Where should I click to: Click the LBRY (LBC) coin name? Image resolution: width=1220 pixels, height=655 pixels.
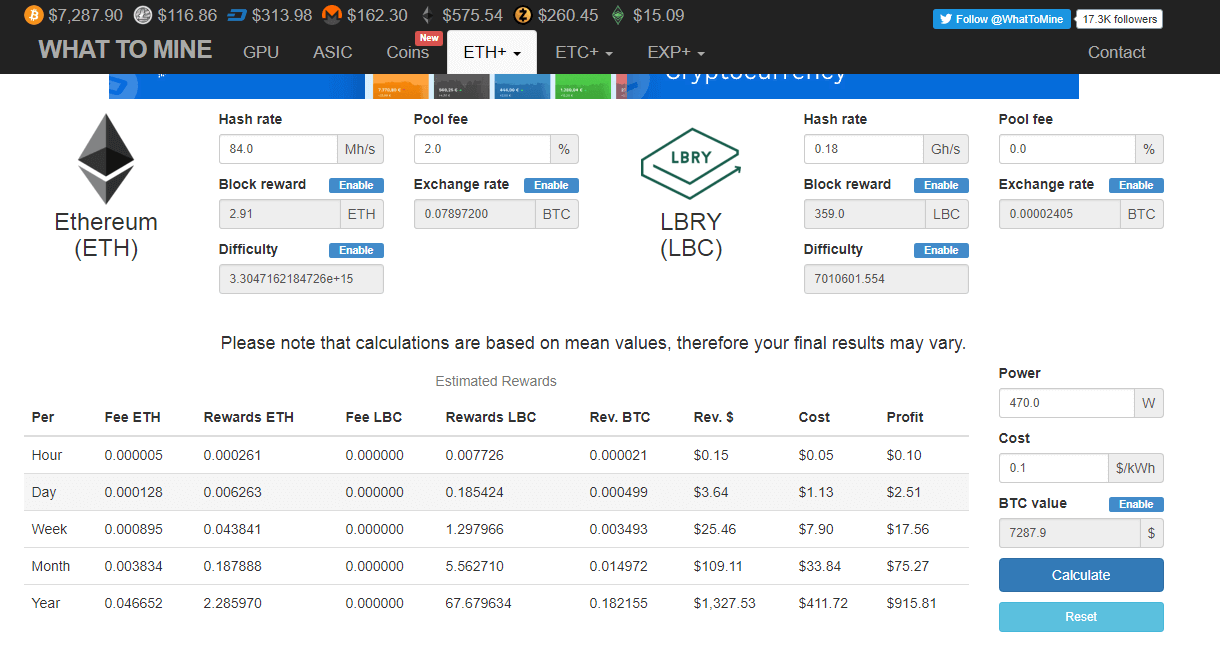691,235
